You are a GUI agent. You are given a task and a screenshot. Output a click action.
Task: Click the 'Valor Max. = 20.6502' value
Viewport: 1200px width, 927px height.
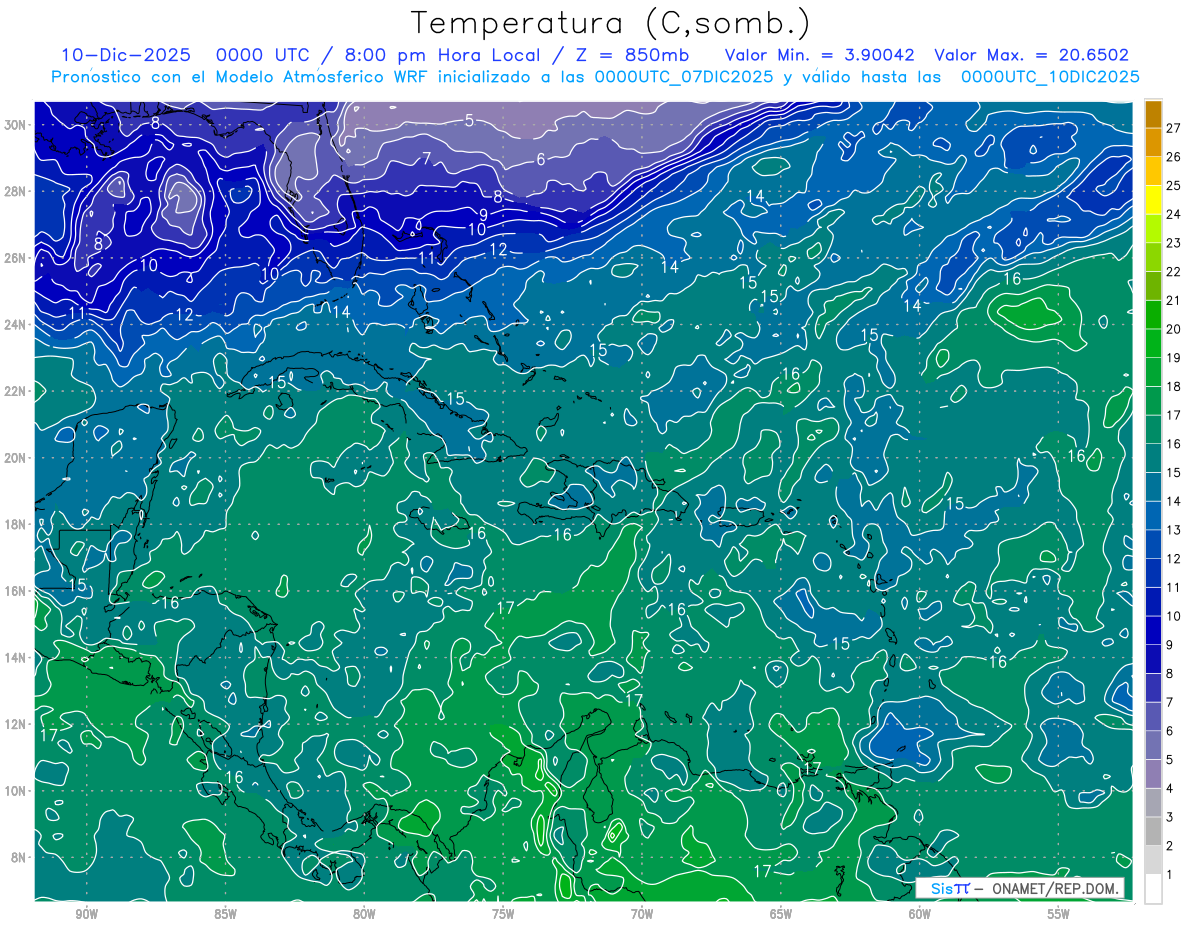click(x=1032, y=55)
